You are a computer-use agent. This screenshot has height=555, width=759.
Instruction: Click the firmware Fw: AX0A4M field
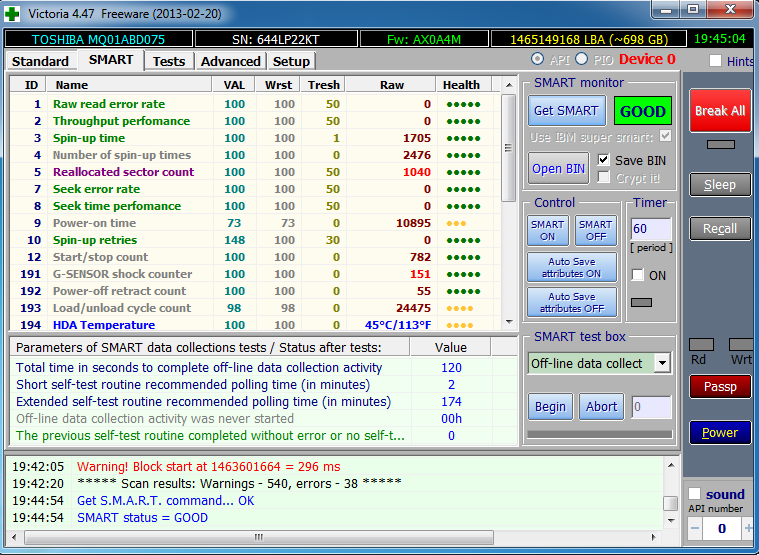point(424,39)
